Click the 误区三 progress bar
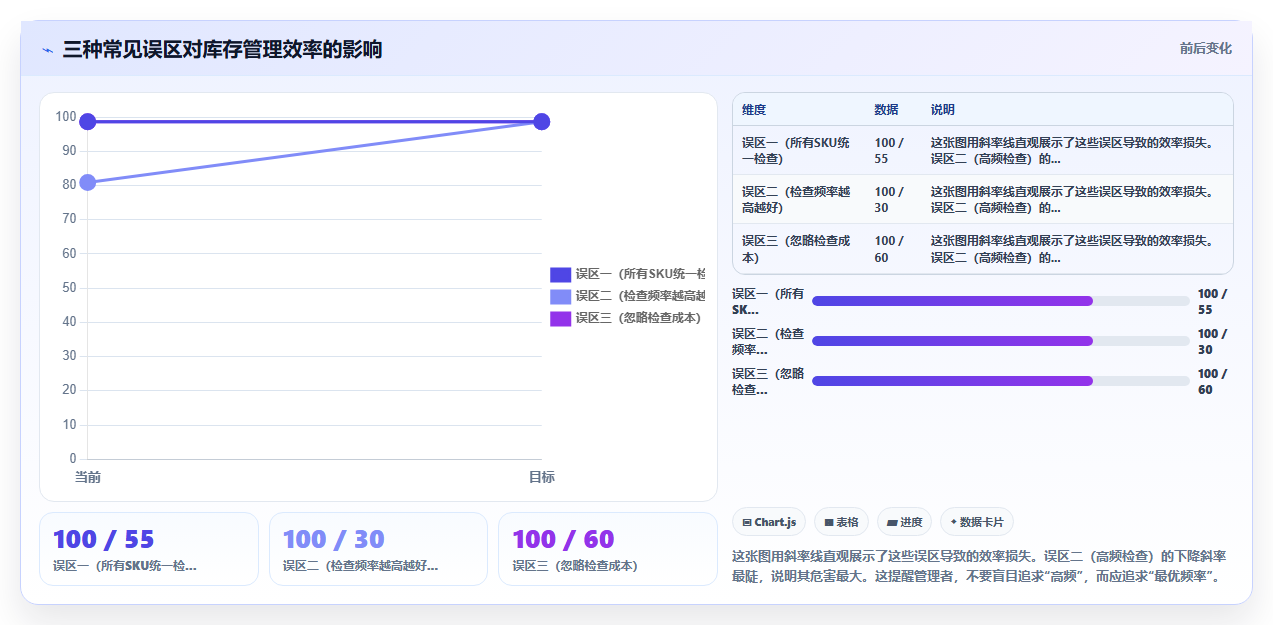 [x=1001, y=381]
